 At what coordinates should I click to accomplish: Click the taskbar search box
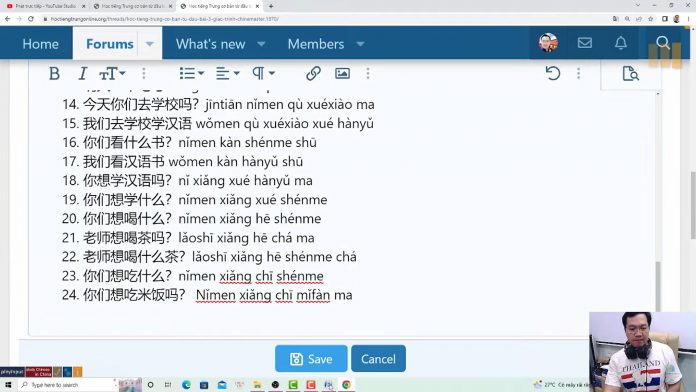coord(67,384)
